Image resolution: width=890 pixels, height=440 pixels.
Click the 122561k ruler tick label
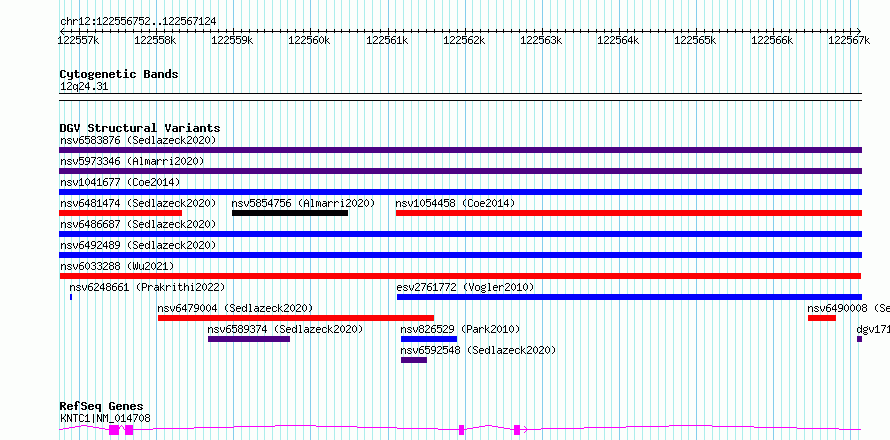(x=387, y=40)
